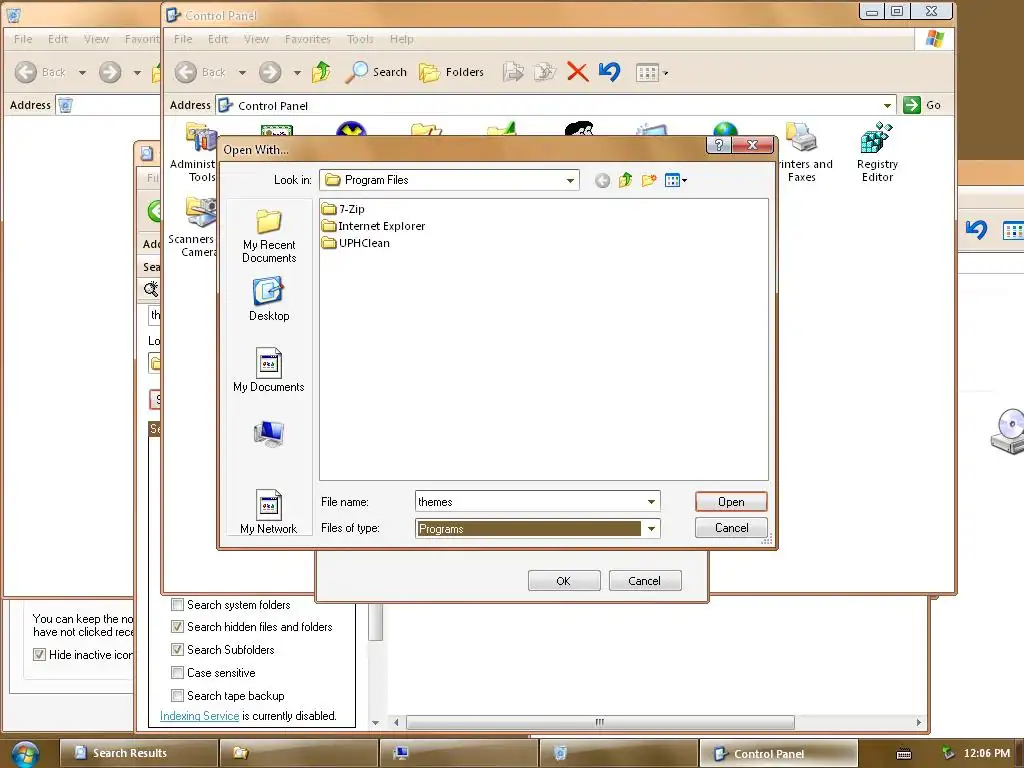Click Go back icon in Open With dialog
This screenshot has width=1024, height=768.
pyautogui.click(x=602, y=180)
